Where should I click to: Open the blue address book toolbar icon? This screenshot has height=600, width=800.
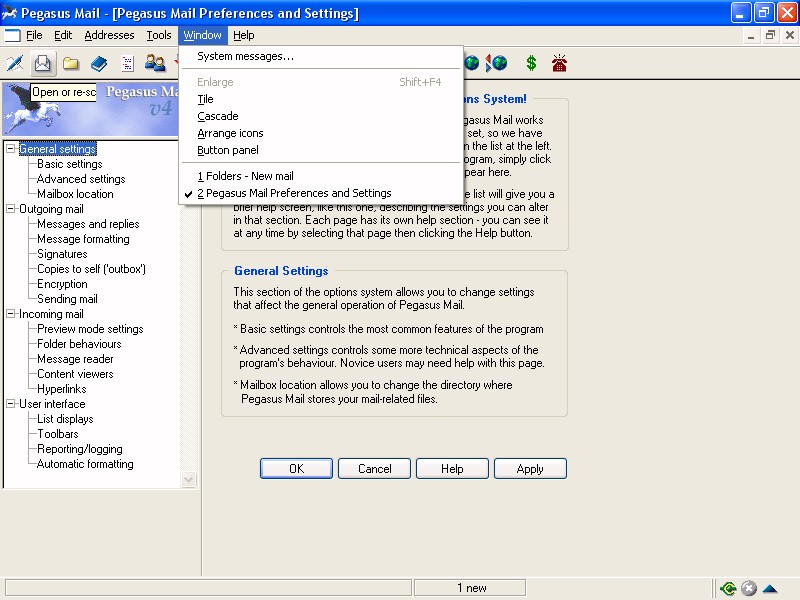tap(99, 63)
